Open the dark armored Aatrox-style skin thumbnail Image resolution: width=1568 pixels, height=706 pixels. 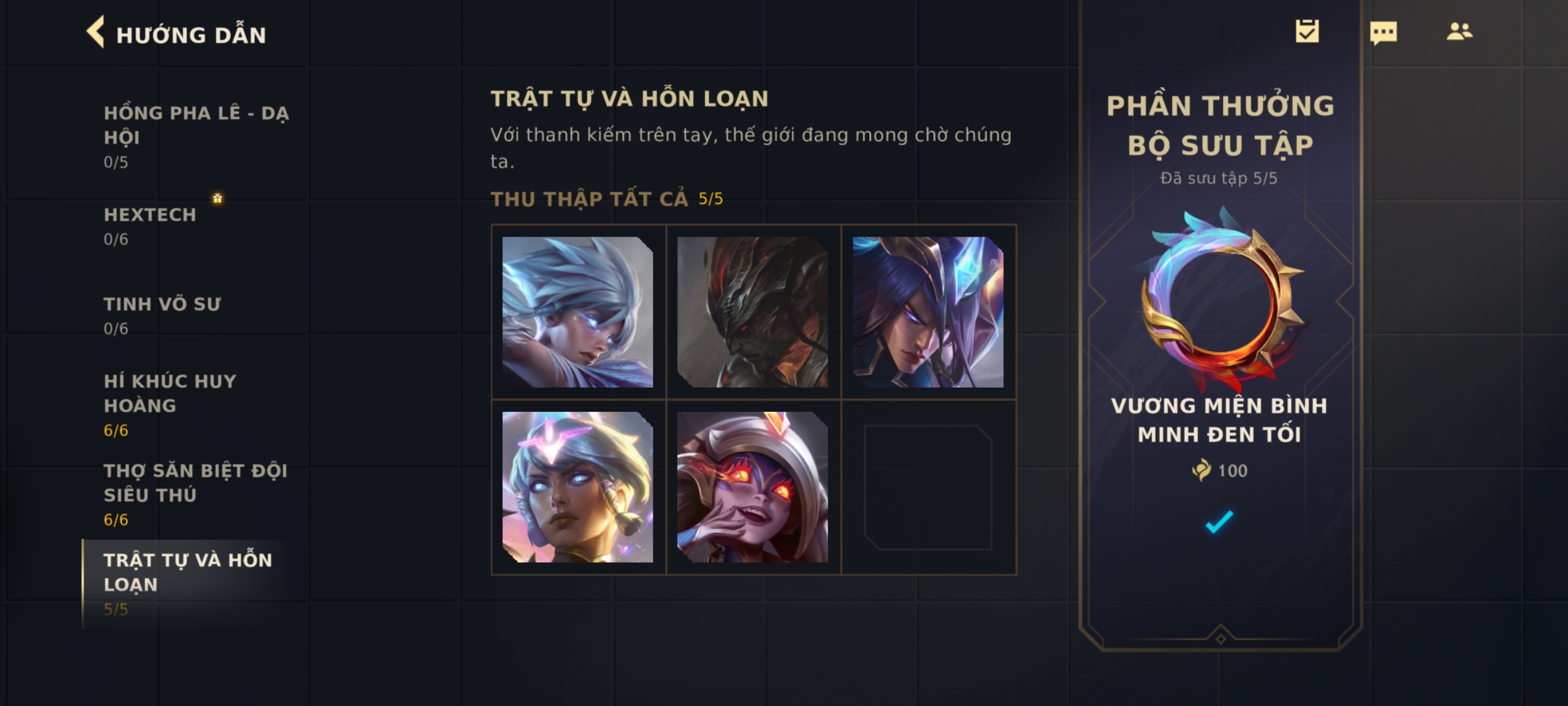753,312
